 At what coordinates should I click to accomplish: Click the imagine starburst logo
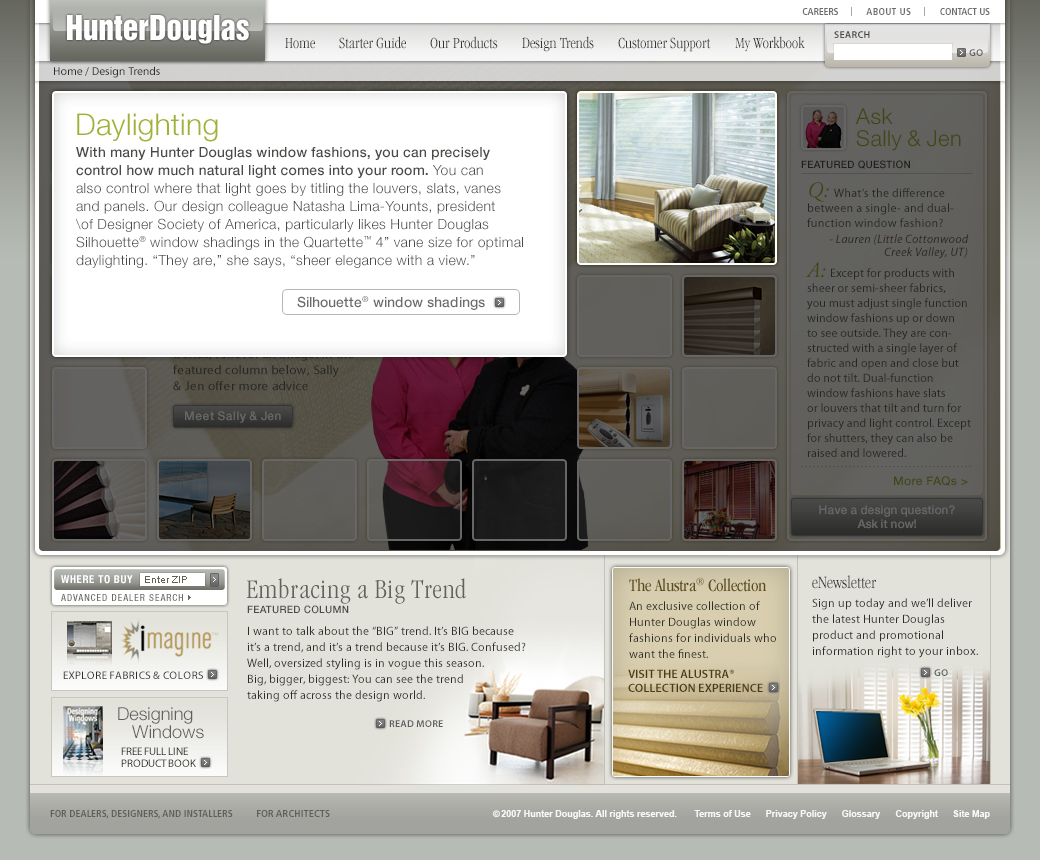coord(168,641)
